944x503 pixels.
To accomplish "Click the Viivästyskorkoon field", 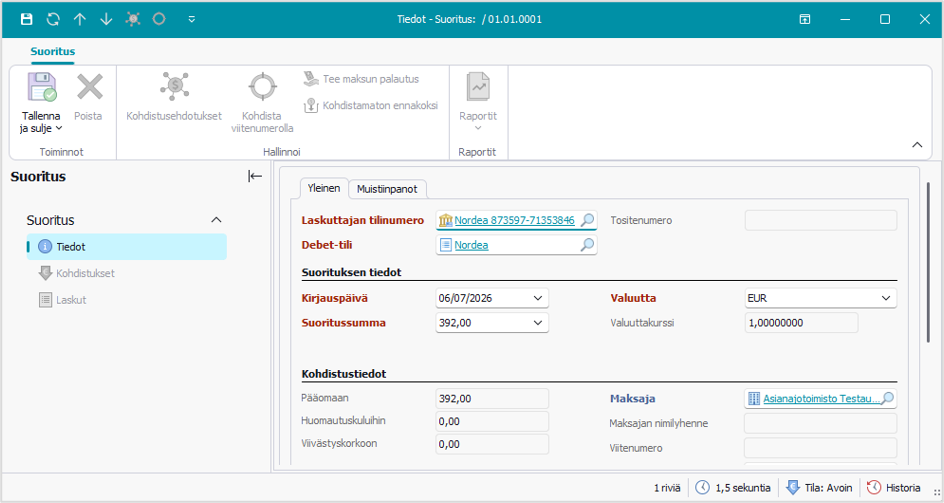I will (492, 444).
